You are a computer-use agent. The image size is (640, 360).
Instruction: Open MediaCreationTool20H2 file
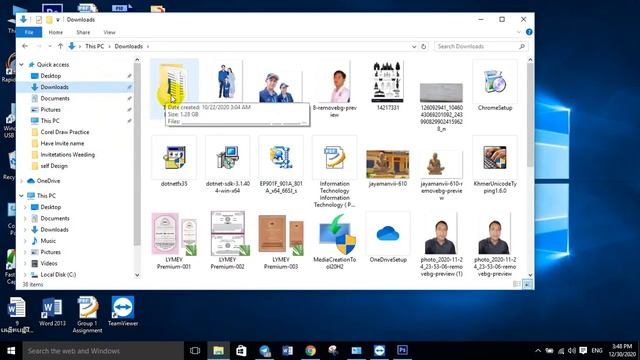point(334,241)
